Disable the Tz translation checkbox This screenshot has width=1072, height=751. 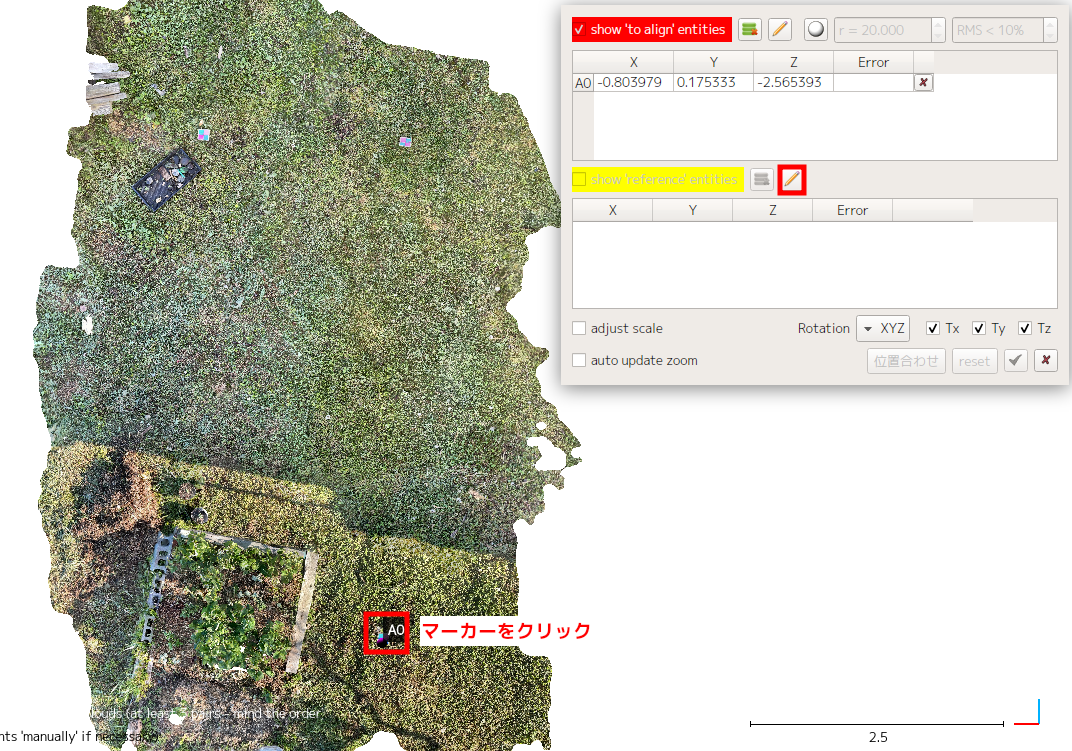coord(1025,328)
